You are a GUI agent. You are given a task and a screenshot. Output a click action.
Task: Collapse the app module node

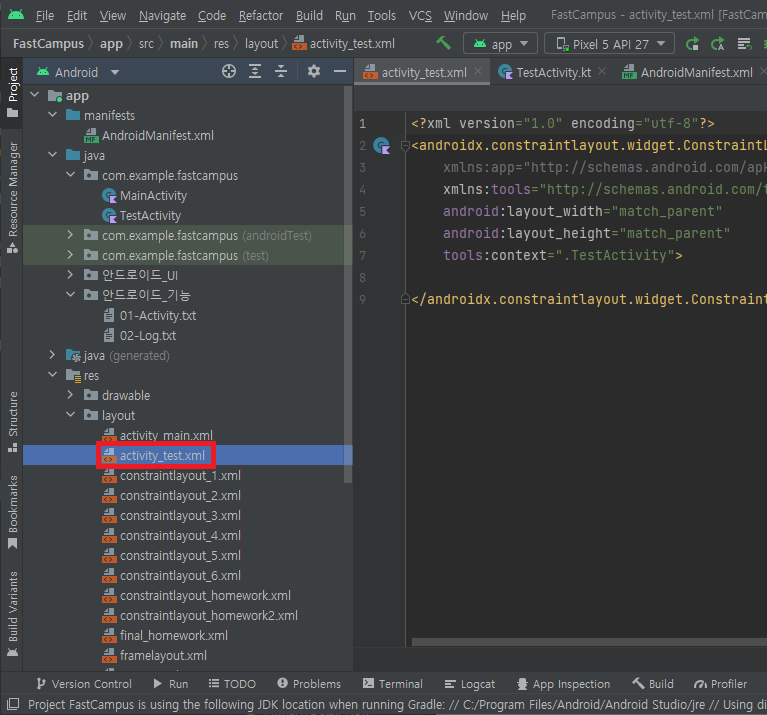[35, 94]
